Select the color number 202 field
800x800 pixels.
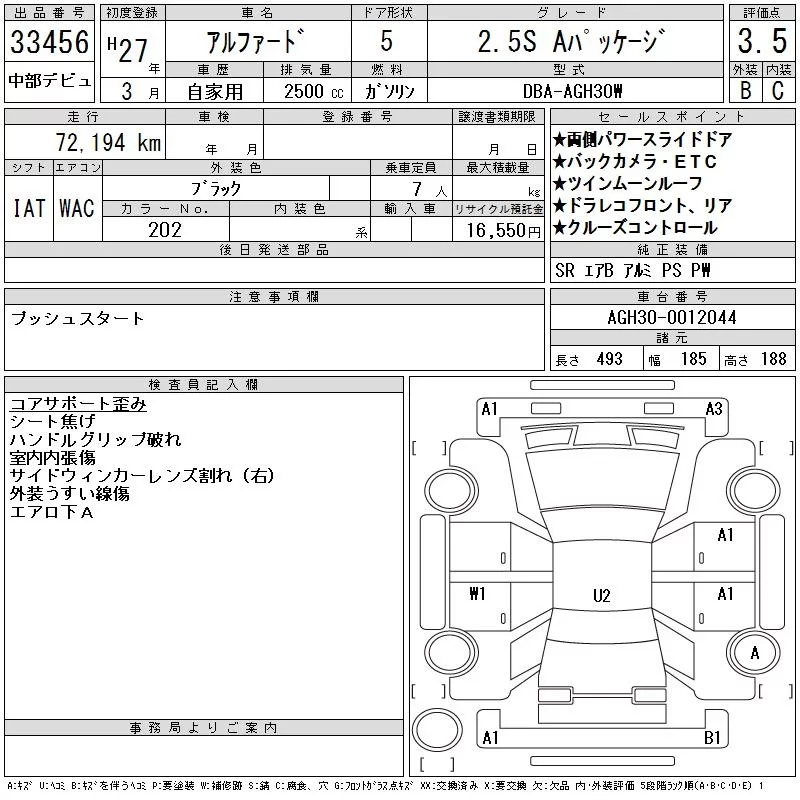coord(165,230)
